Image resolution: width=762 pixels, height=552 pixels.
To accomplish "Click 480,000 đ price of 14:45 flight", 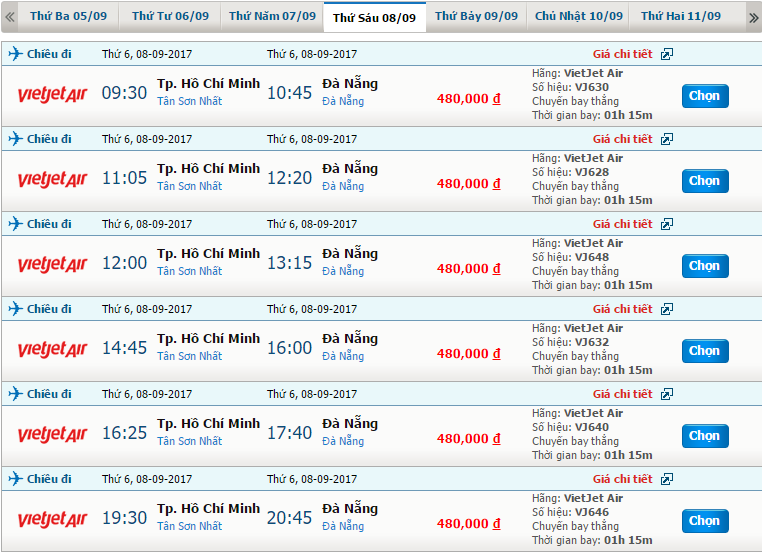I will (468, 354).
